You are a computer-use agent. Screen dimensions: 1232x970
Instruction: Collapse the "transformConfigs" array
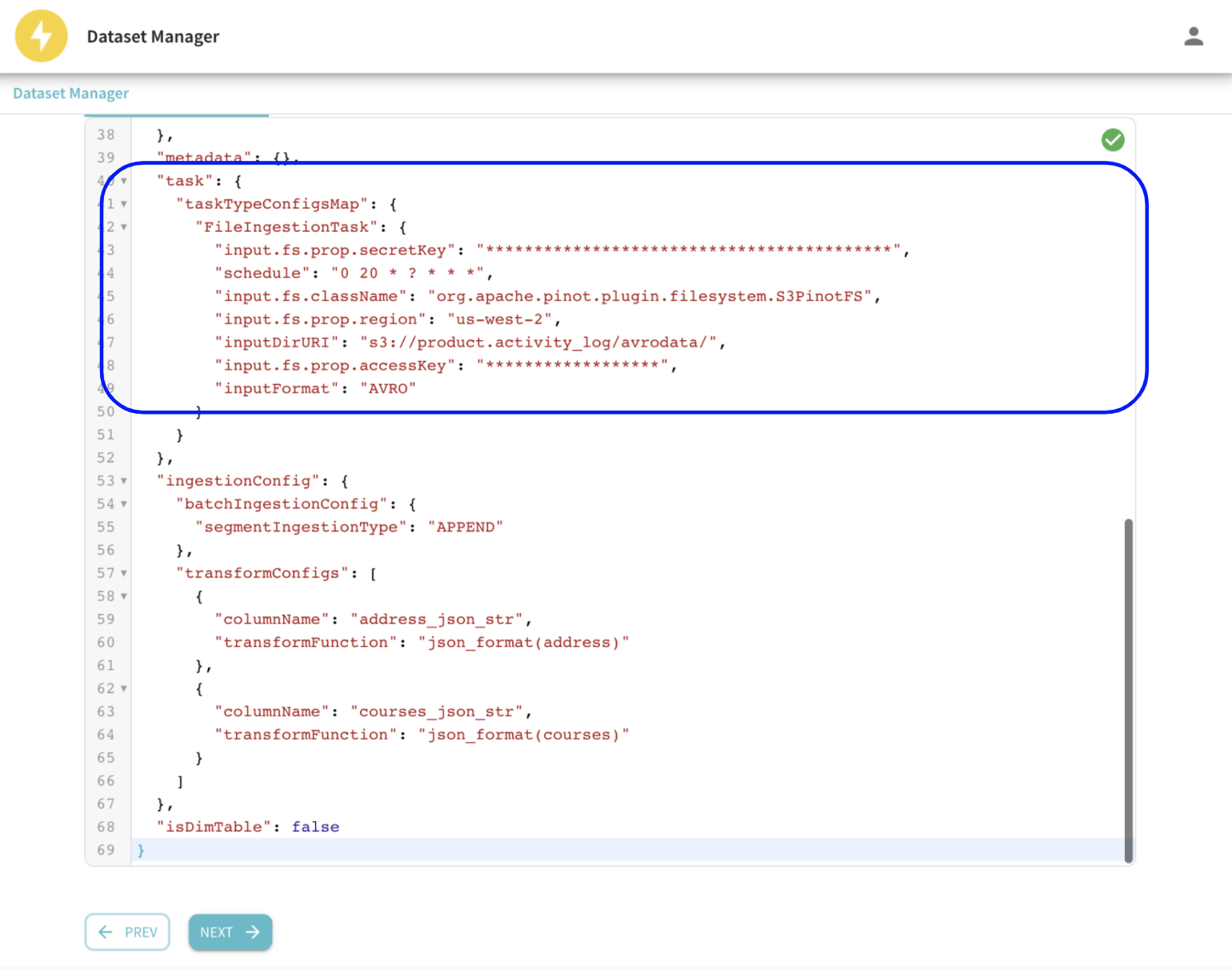pos(125,573)
